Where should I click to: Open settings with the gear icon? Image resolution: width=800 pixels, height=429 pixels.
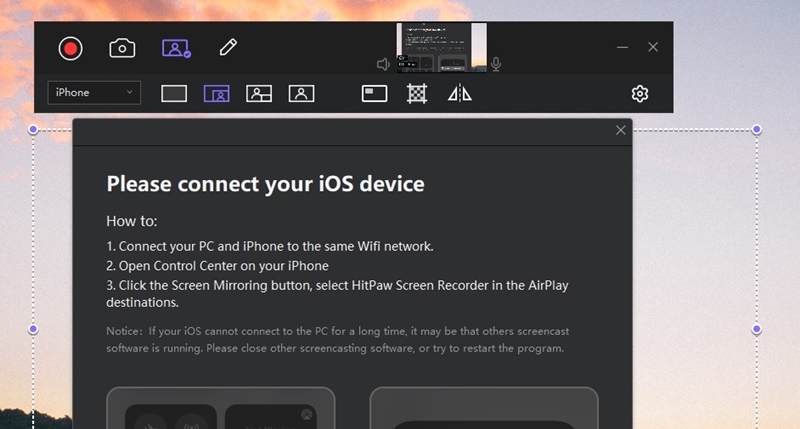(x=640, y=93)
